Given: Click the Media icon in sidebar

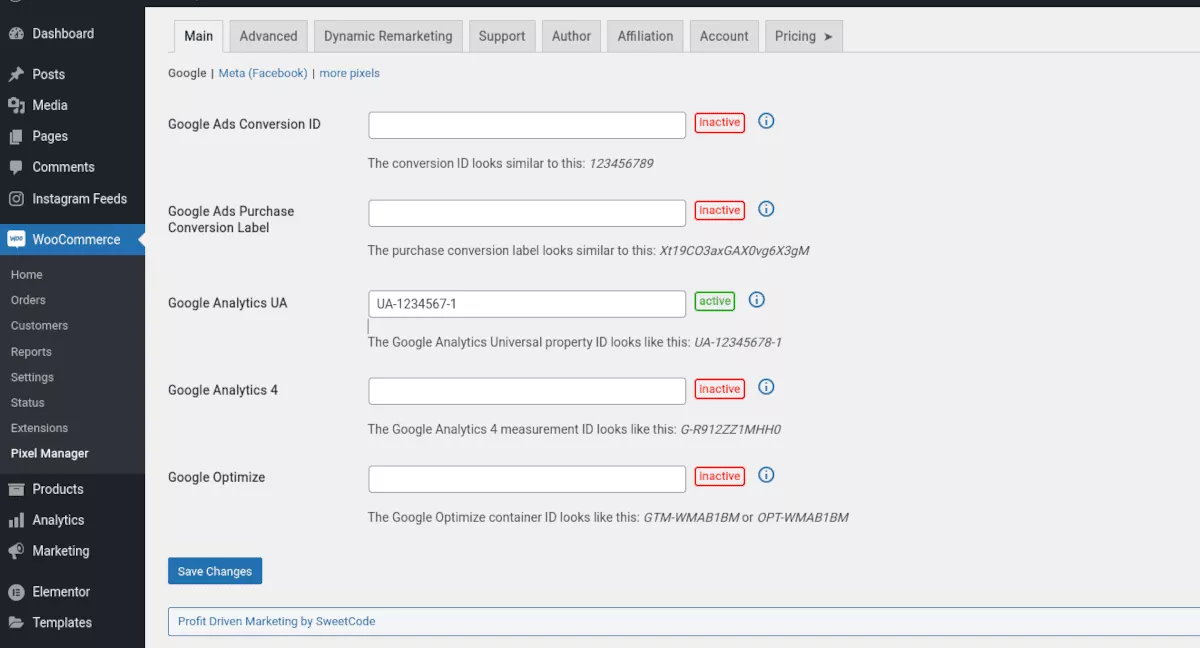Looking at the screenshot, I should 16,105.
